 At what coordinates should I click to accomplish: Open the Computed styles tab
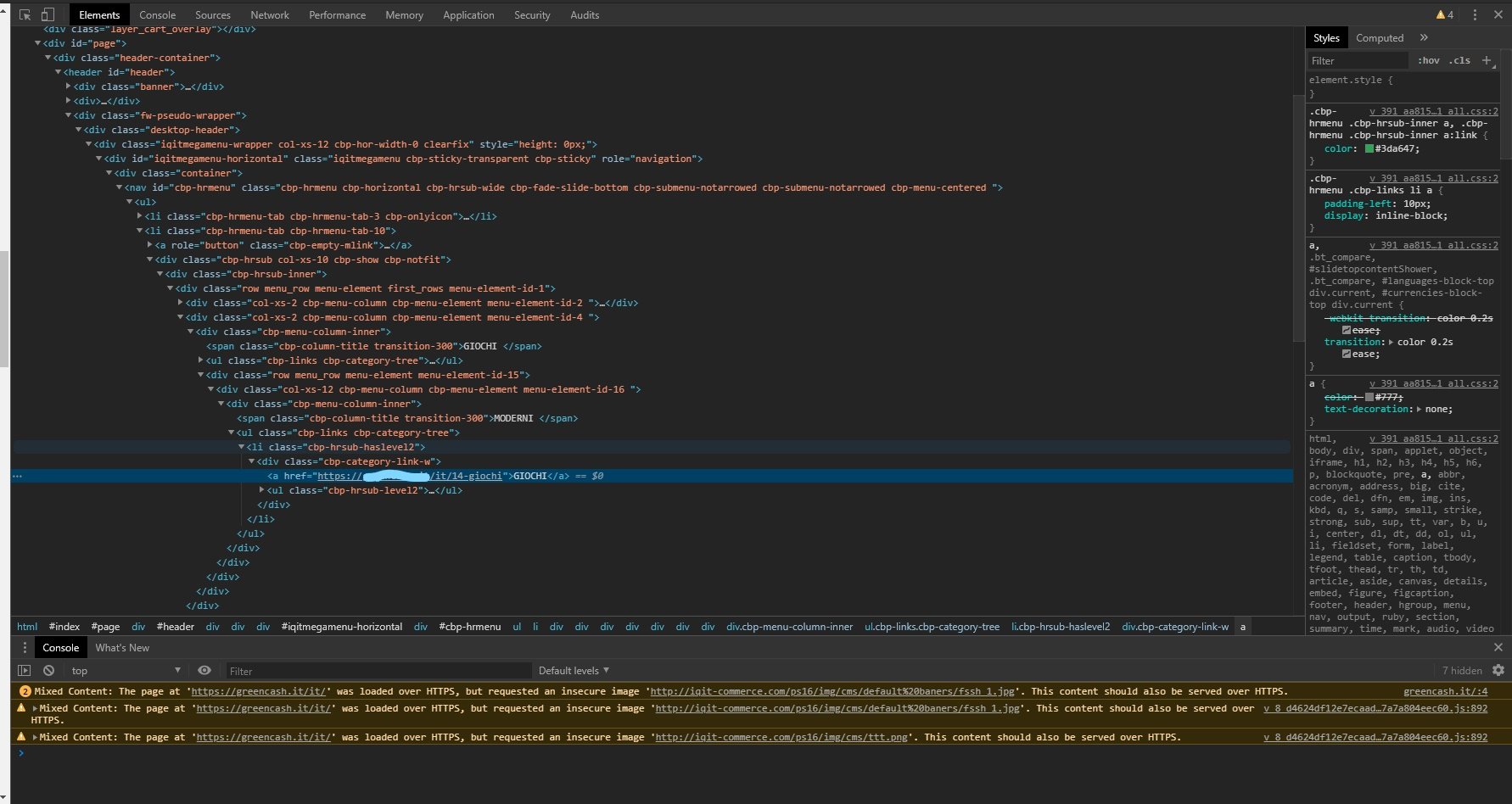pyautogui.click(x=1380, y=37)
